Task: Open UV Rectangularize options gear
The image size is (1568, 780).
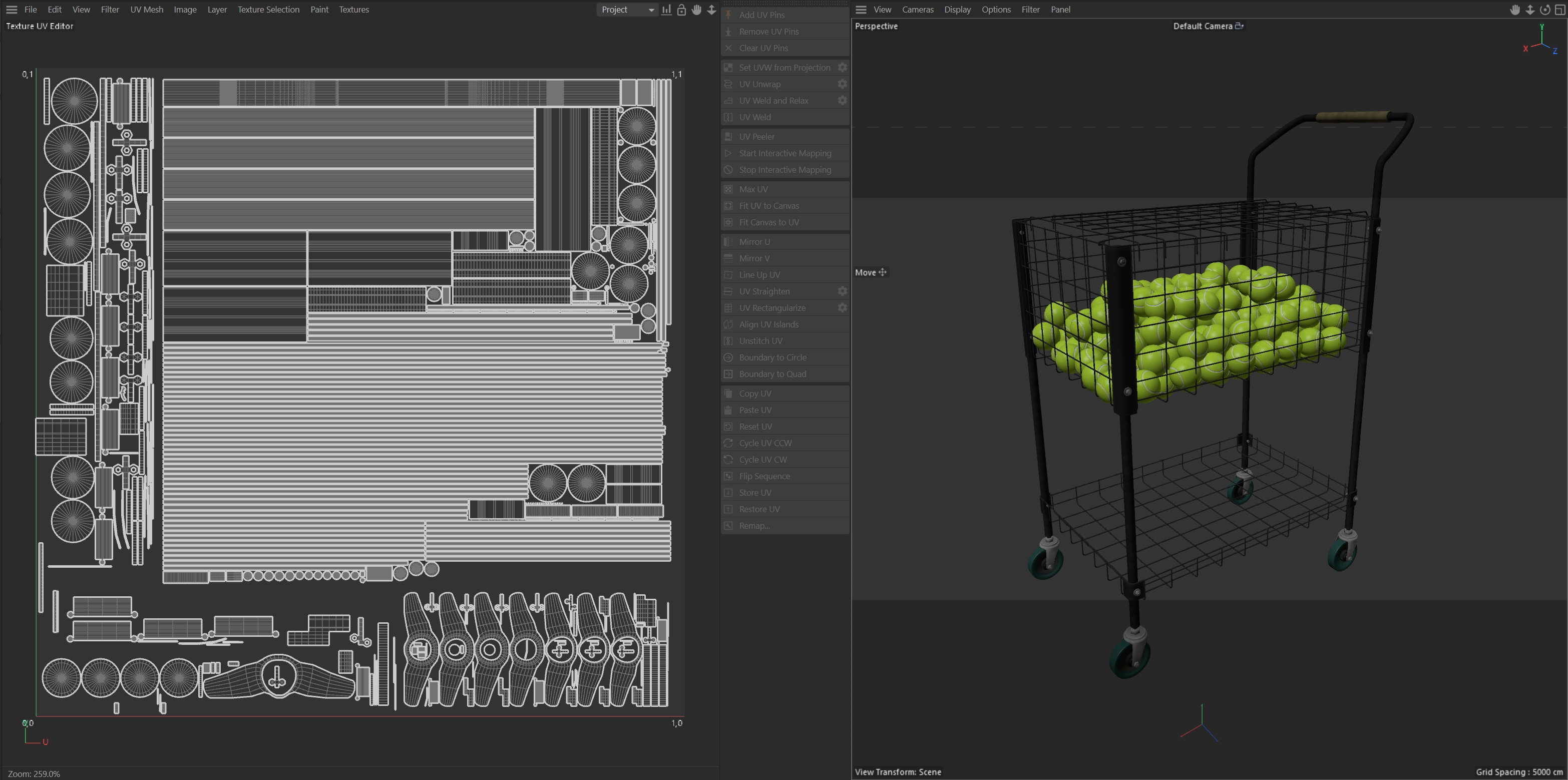Action: pyautogui.click(x=842, y=308)
